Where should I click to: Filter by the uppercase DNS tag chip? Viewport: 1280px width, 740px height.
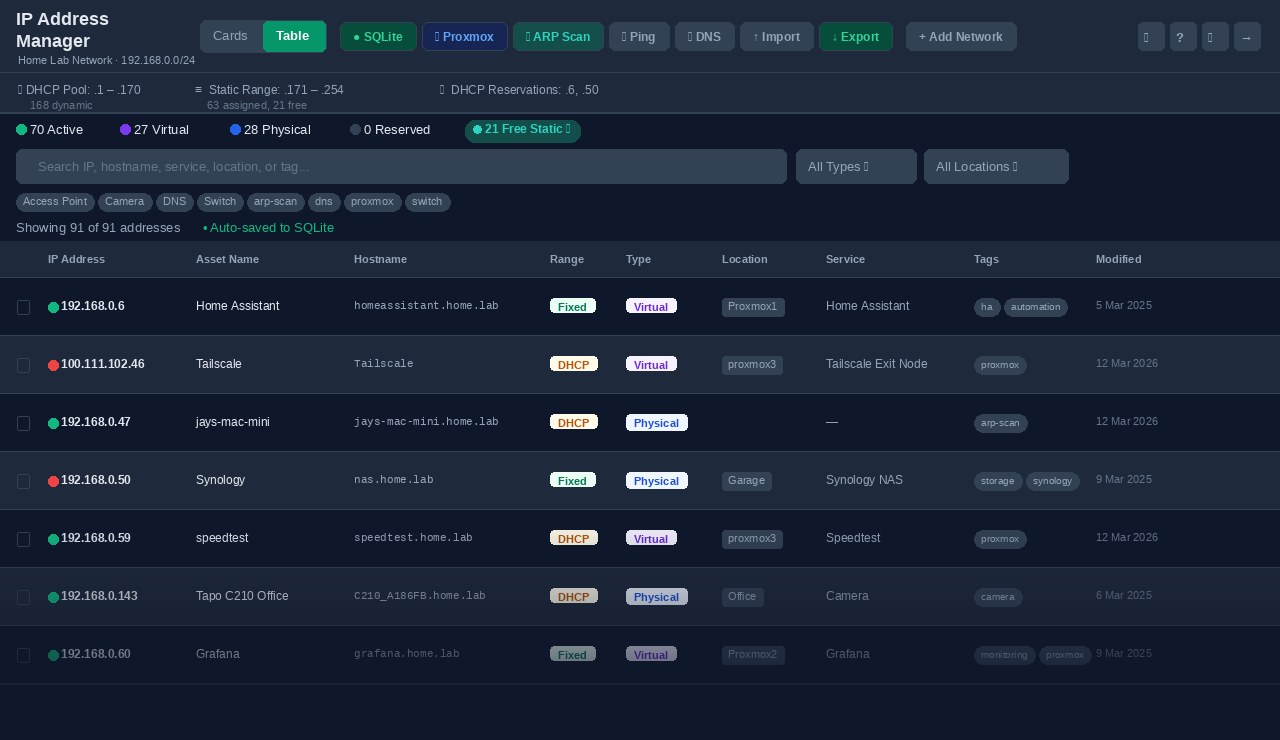click(x=175, y=202)
